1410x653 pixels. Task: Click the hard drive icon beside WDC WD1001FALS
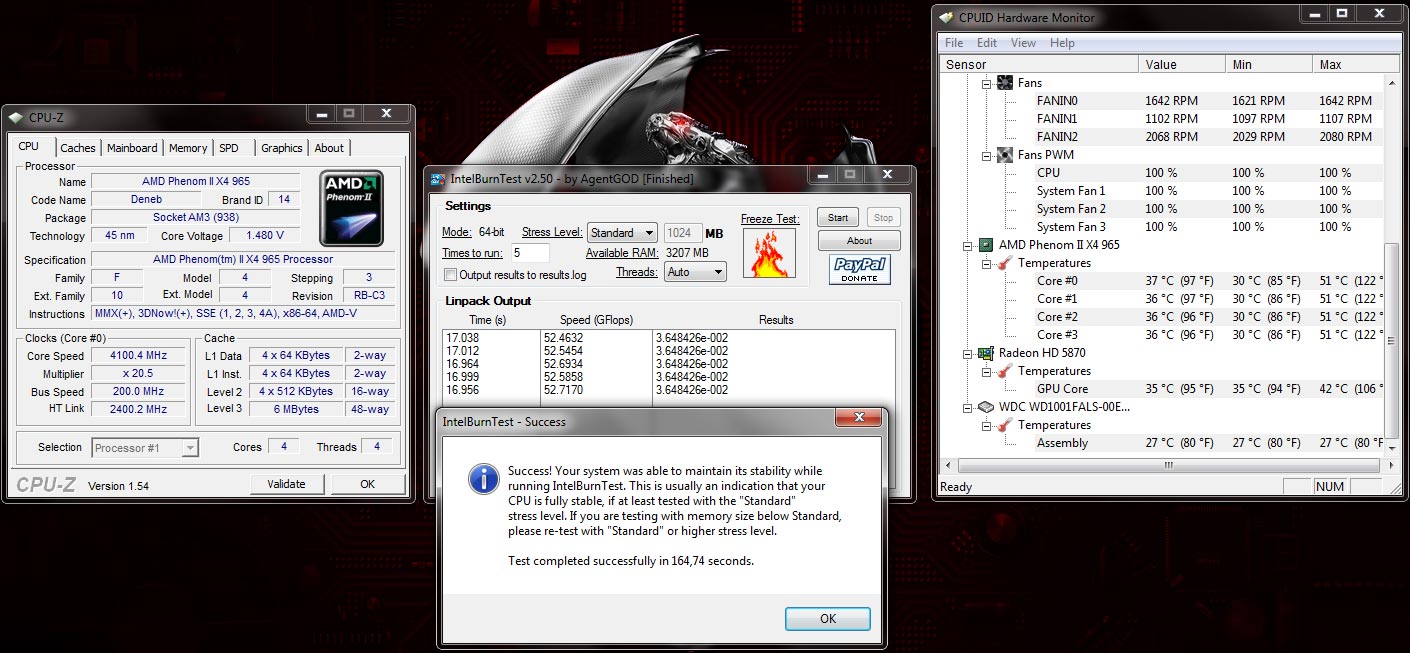click(985, 407)
